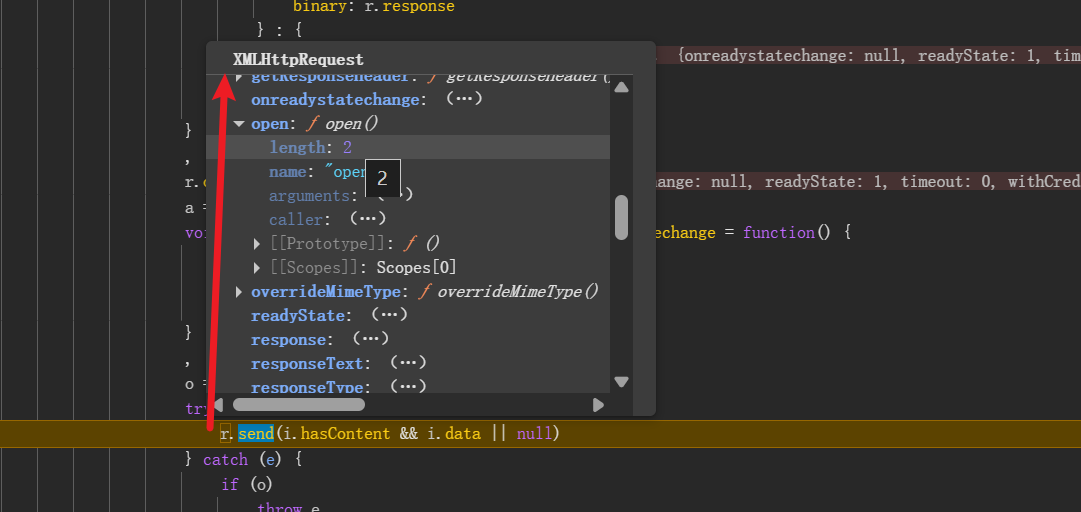Invoke the onreadystatechange getter ellipsis

pyautogui.click(x=464, y=100)
